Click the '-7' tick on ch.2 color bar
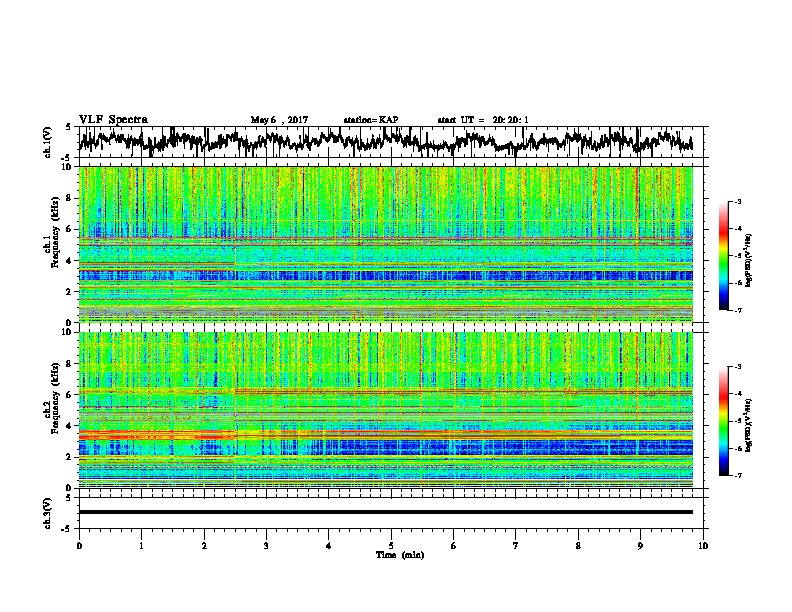Screen dimensions: 792x612 coord(738,475)
